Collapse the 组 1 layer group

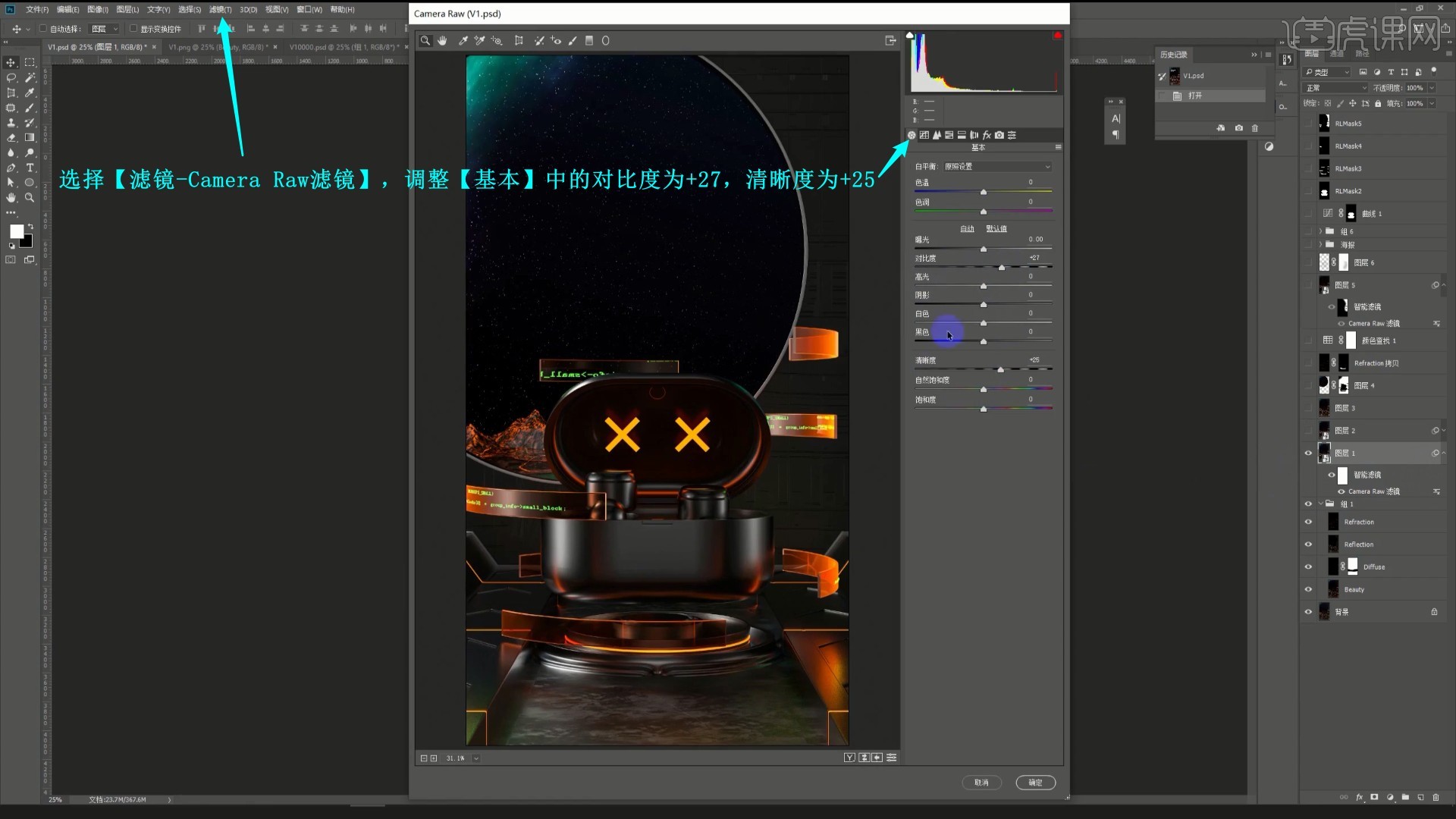1320,504
